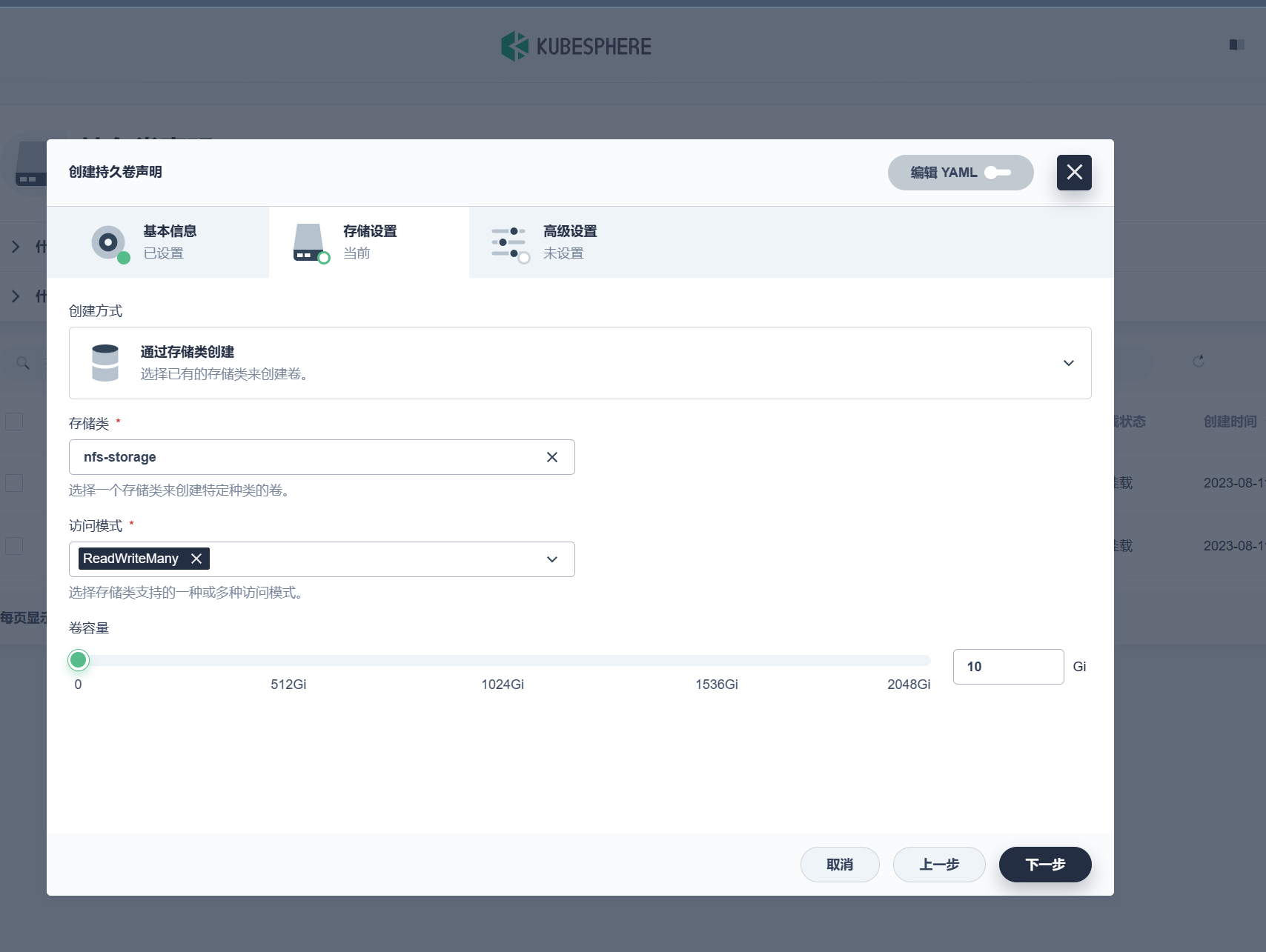Remove the ReadWriteMany access mode tag
1266x952 pixels.
pyautogui.click(x=196, y=559)
